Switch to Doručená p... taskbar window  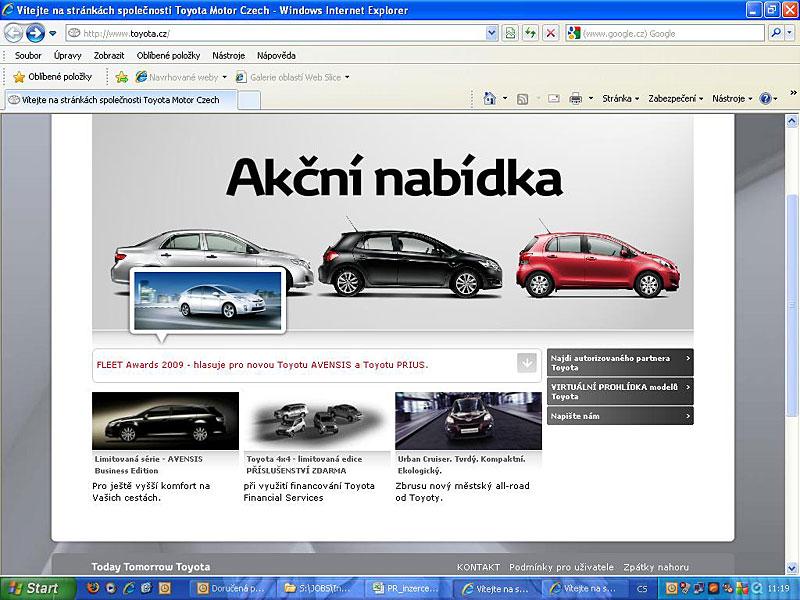[233, 589]
